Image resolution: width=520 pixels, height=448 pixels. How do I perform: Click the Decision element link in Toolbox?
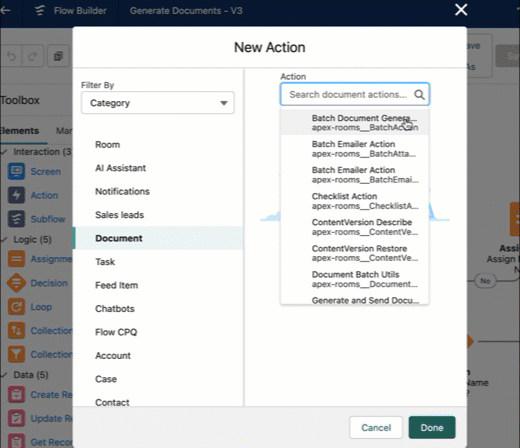(49, 283)
